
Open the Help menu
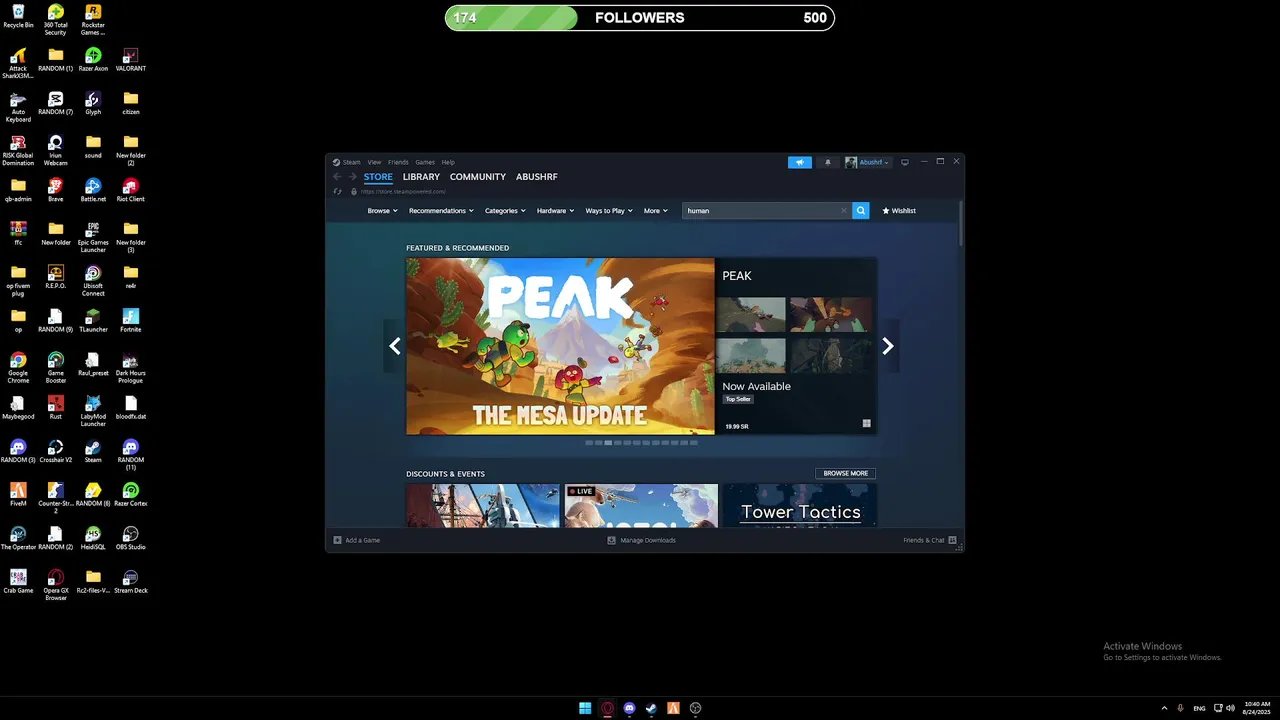(x=448, y=162)
